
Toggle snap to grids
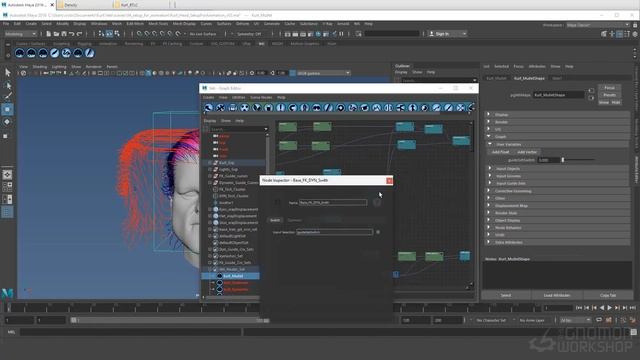[140, 34]
